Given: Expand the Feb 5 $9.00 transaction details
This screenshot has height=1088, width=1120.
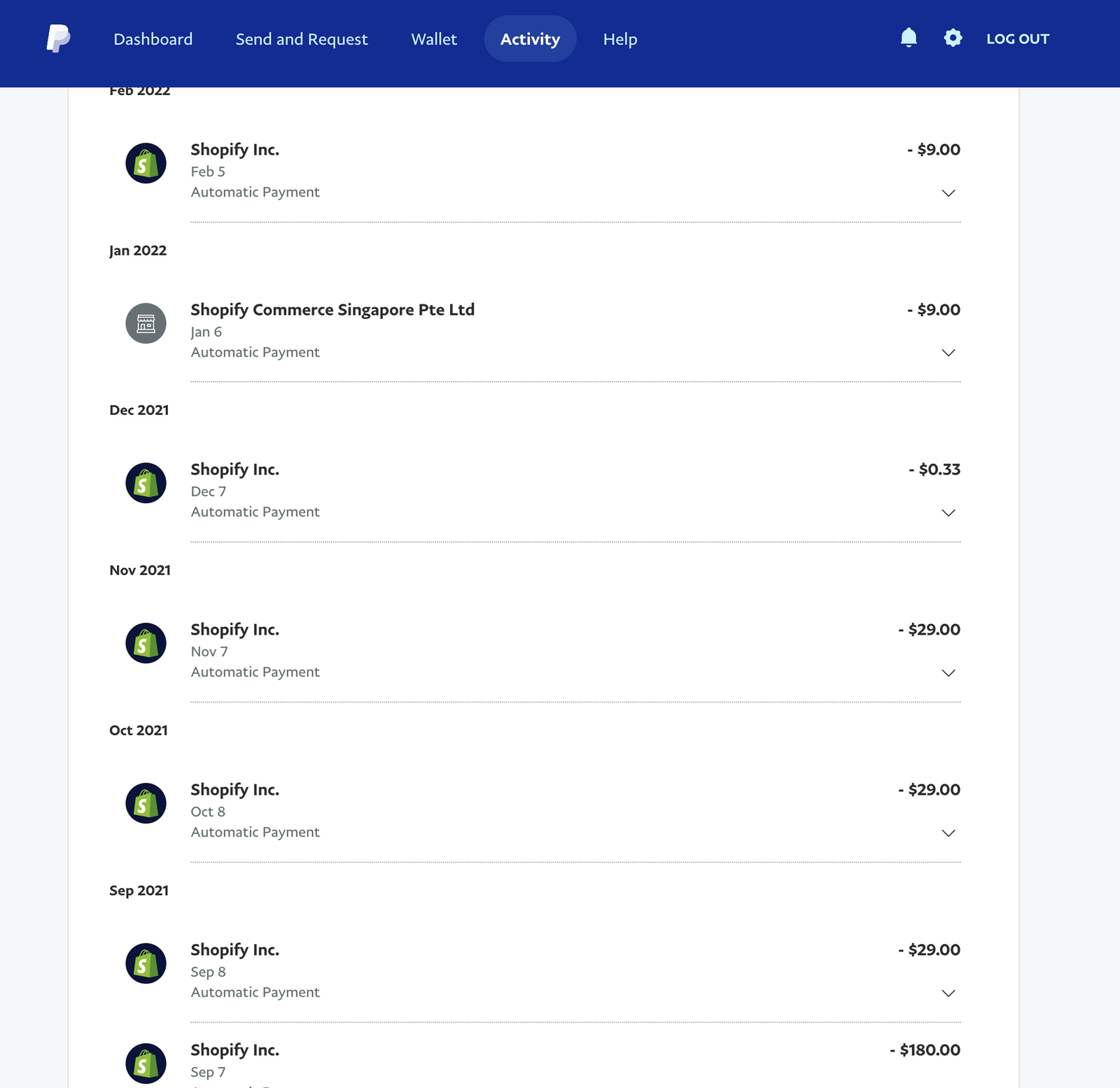Looking at the screenshot, I should point(948,193).
